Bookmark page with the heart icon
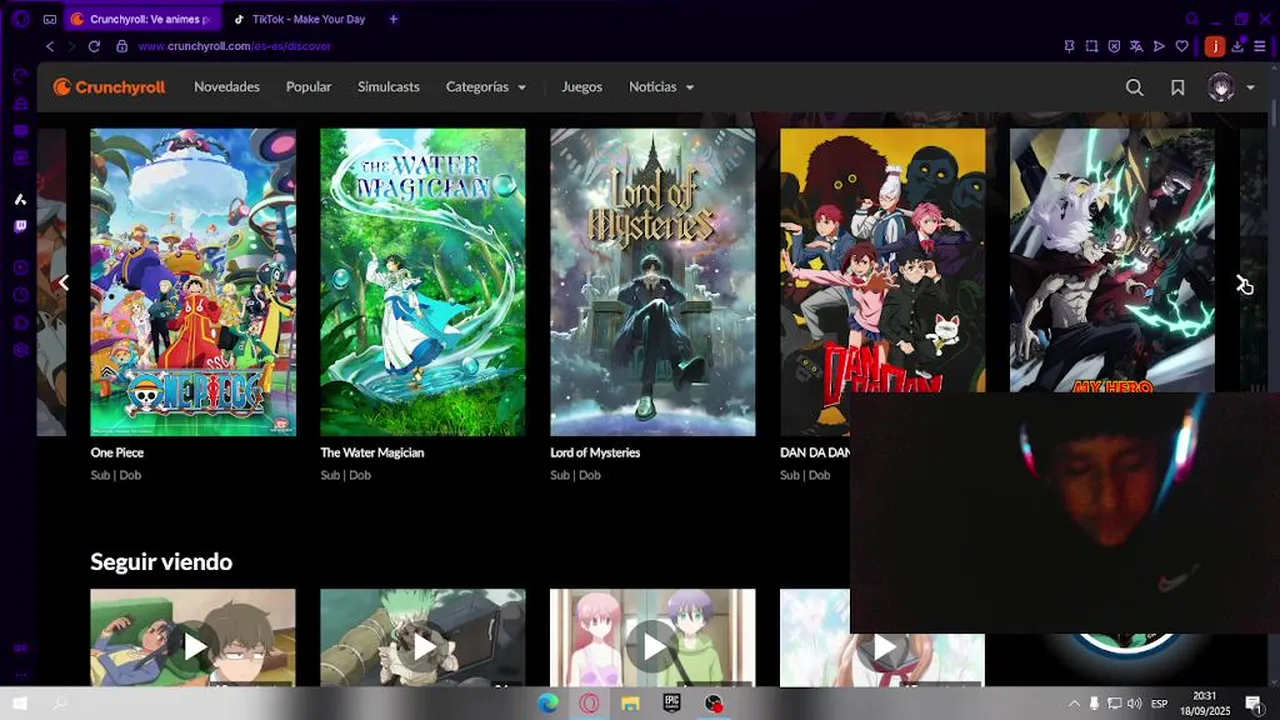This screenshot has width=1280, height=720. 1182,46
